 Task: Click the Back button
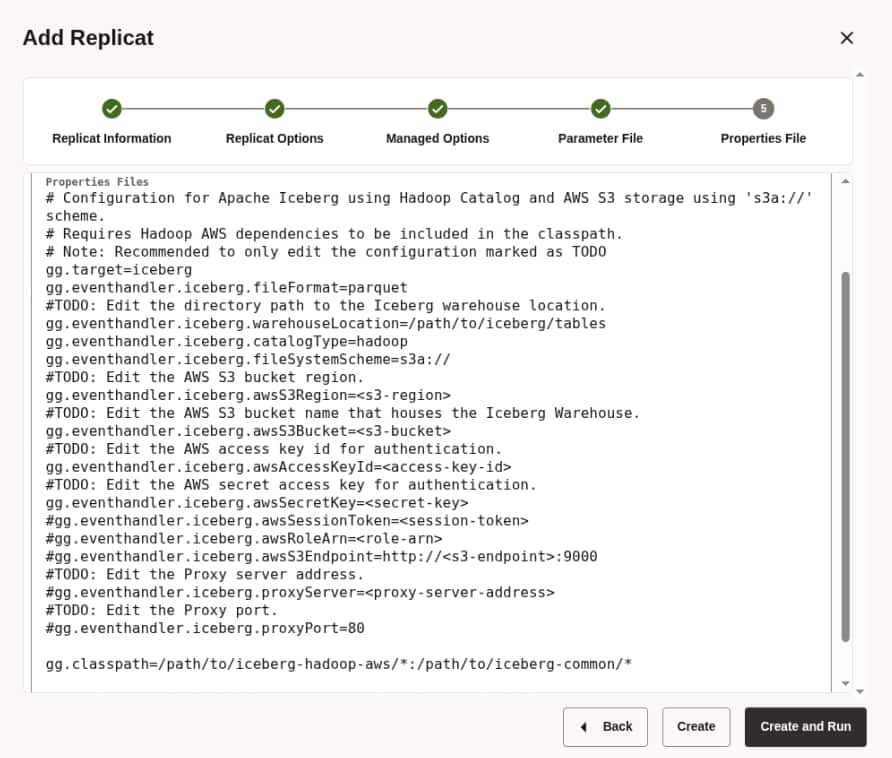tap(605, 727)
